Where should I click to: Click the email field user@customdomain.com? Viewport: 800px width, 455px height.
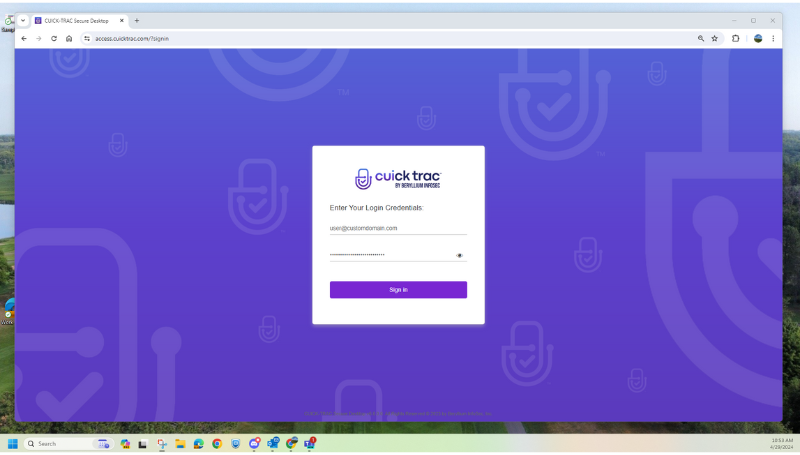398,229
